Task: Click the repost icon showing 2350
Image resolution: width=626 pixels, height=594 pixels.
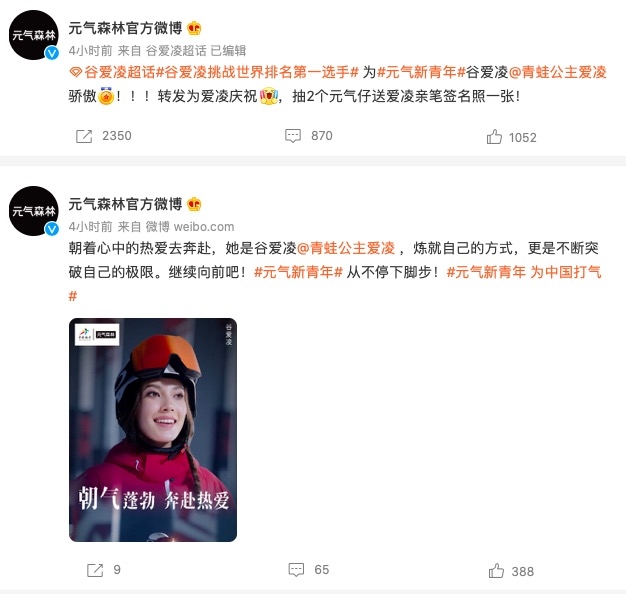Action: click(84, 136)
